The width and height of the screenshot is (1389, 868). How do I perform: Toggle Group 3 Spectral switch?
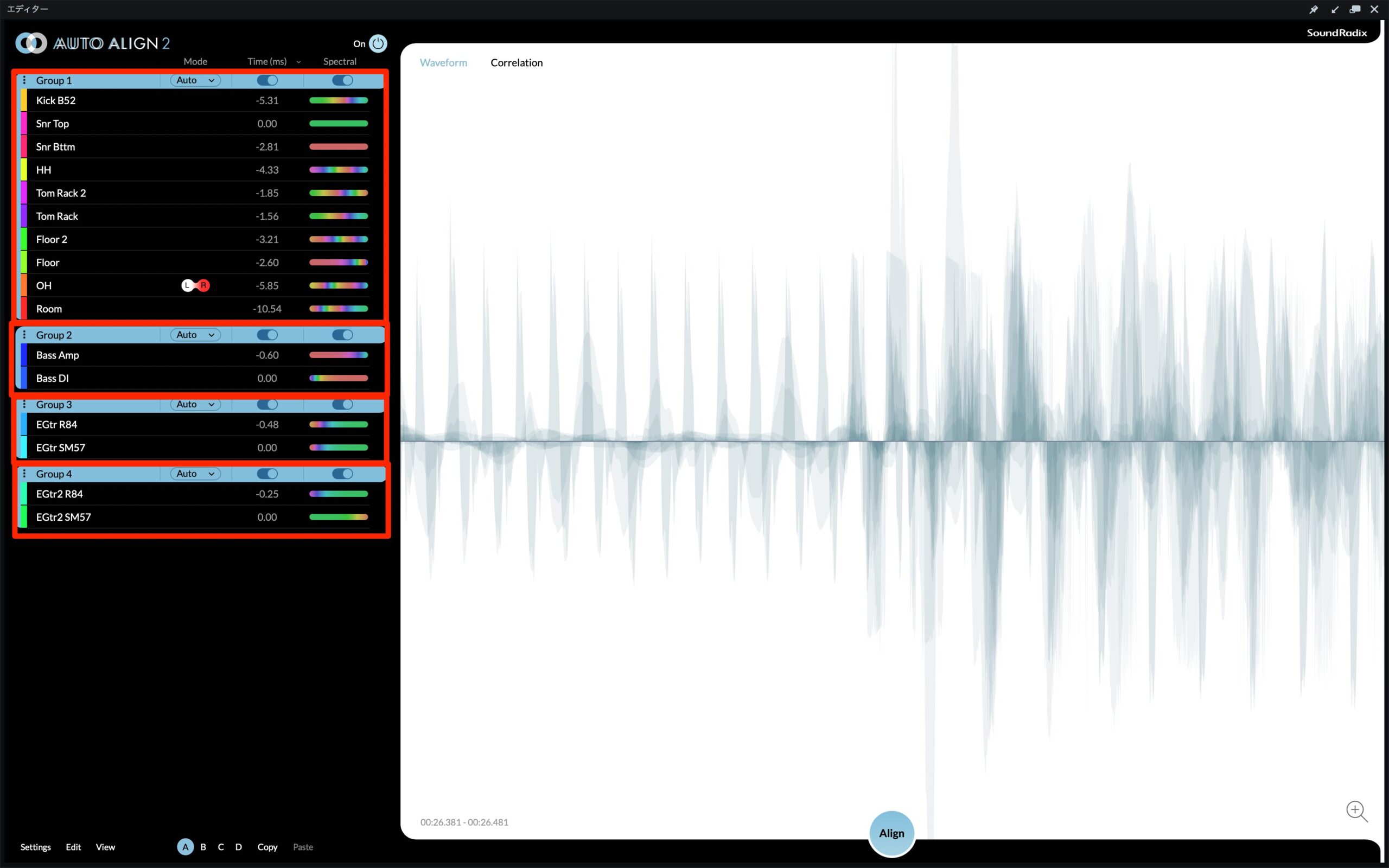[x=343, y=404]
